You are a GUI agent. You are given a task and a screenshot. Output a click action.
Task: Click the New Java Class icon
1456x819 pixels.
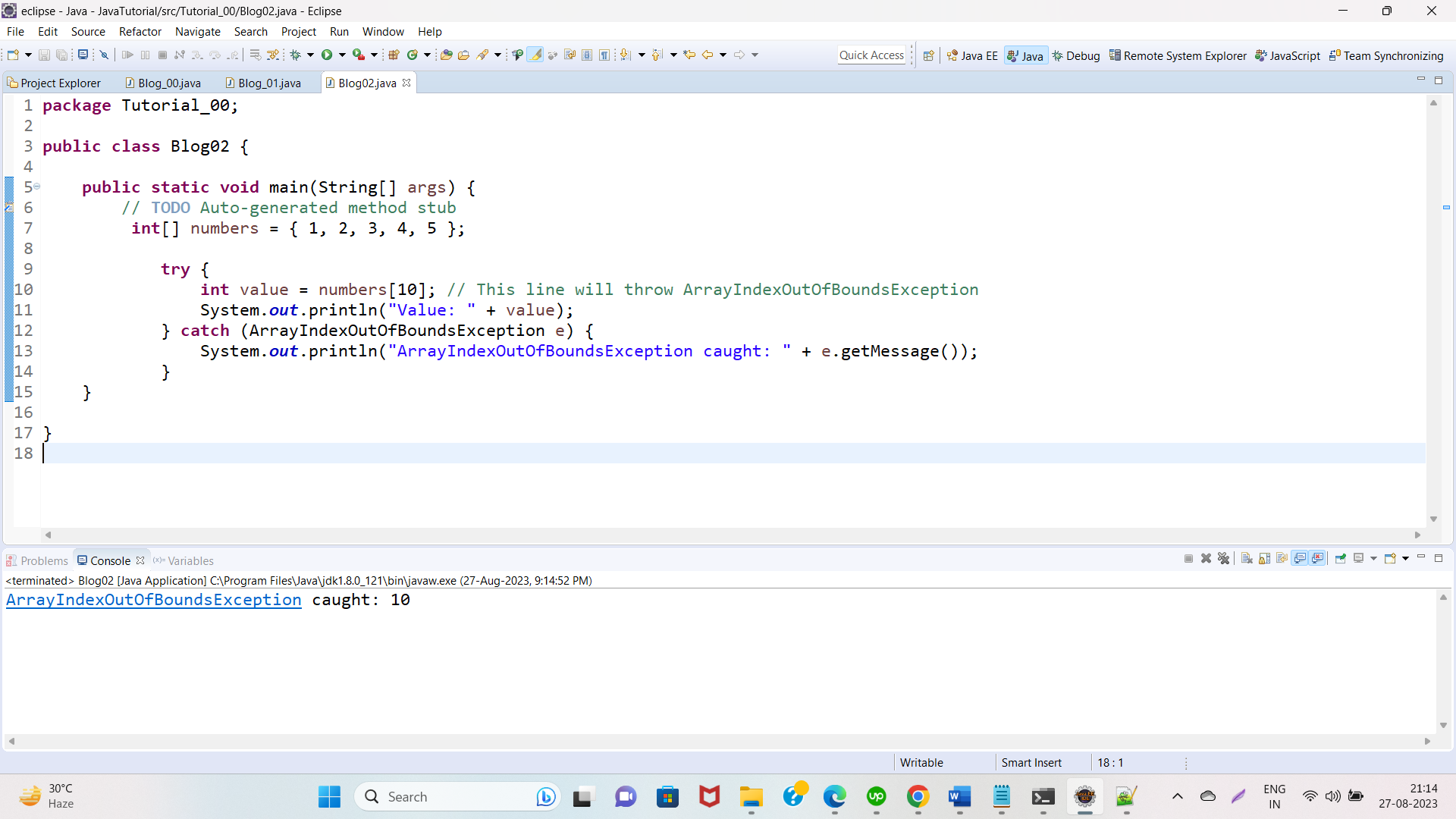(x=412, y=55)
